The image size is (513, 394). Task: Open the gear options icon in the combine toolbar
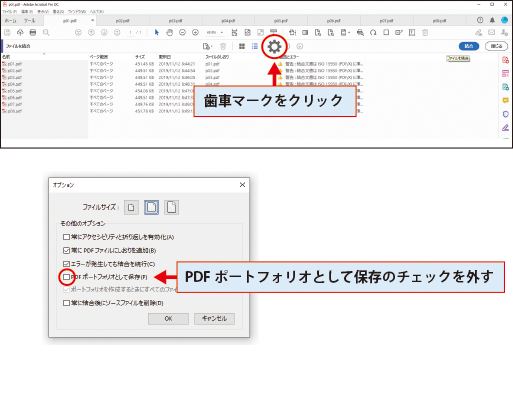click(274, 47)
